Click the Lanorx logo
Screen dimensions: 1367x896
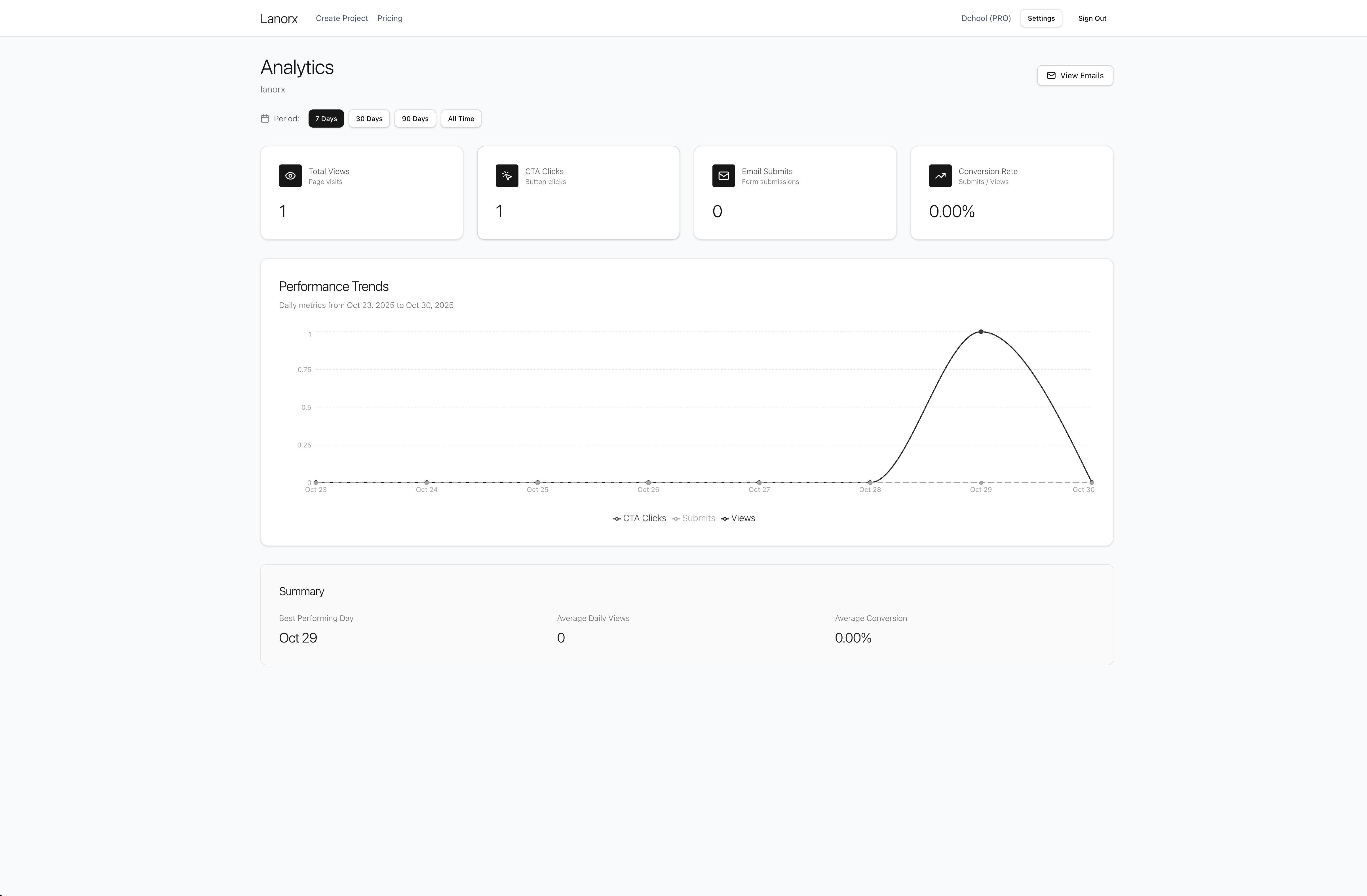[279, 18]
